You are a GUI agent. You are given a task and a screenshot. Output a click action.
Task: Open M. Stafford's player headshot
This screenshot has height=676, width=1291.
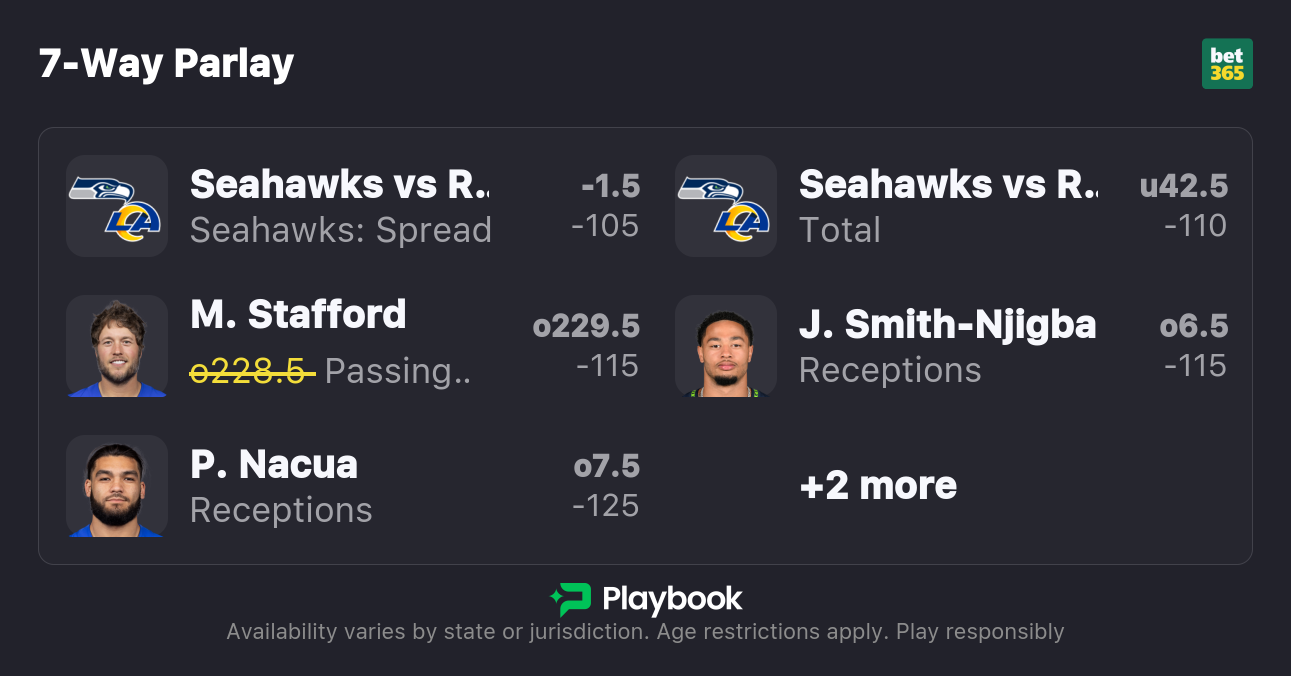pos(116,346)
